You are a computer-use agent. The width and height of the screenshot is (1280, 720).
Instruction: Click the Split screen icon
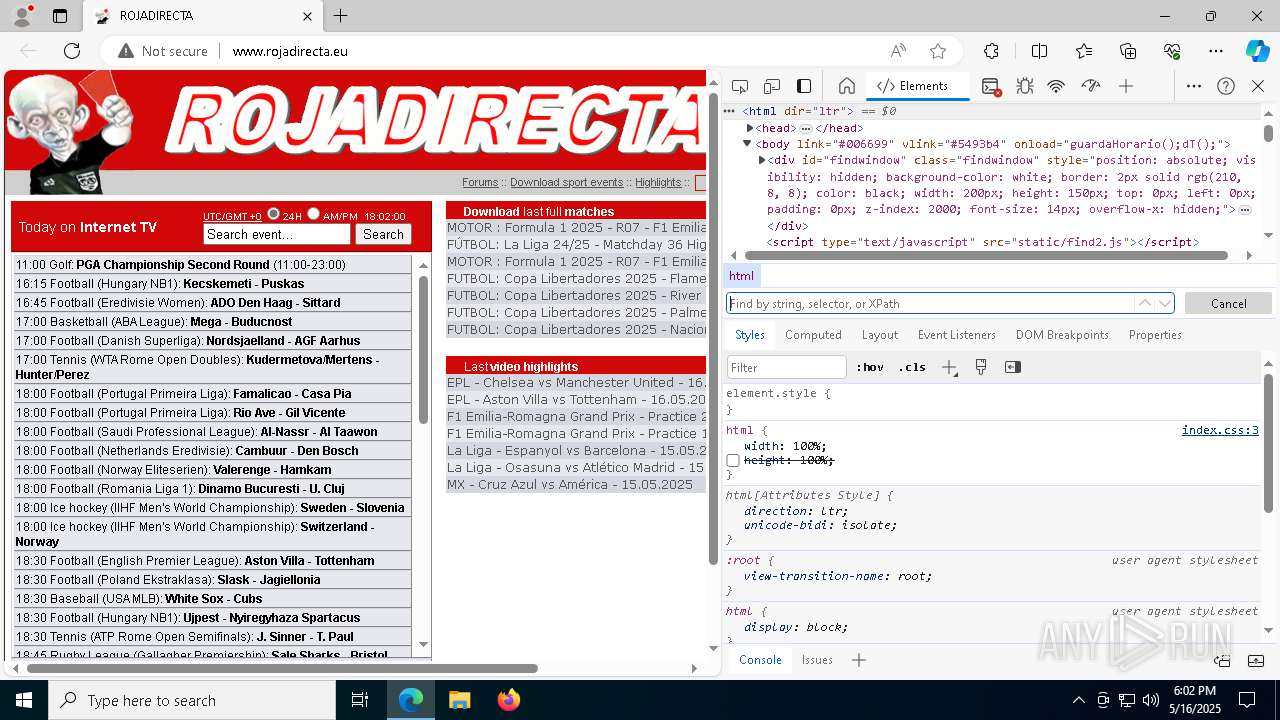(1039, 51)
